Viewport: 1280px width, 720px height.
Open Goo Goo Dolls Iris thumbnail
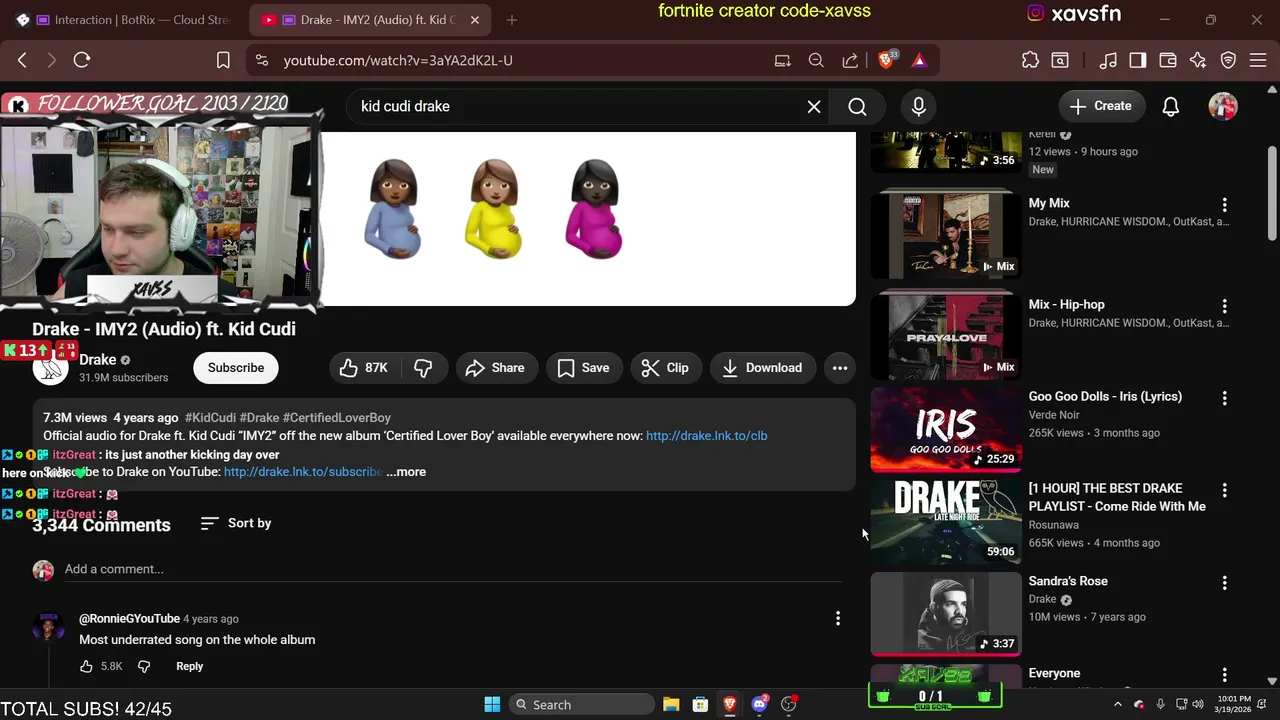(946, 429)
